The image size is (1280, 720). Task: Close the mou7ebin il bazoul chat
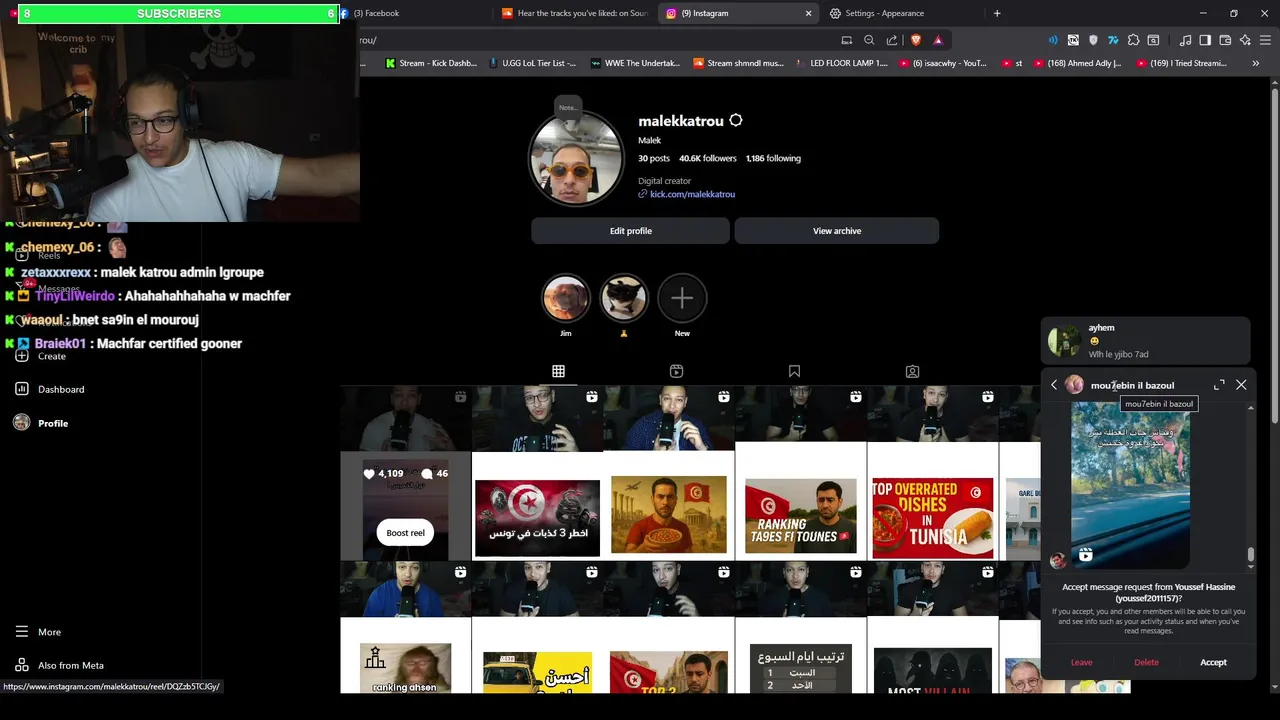pos(1241,385)
